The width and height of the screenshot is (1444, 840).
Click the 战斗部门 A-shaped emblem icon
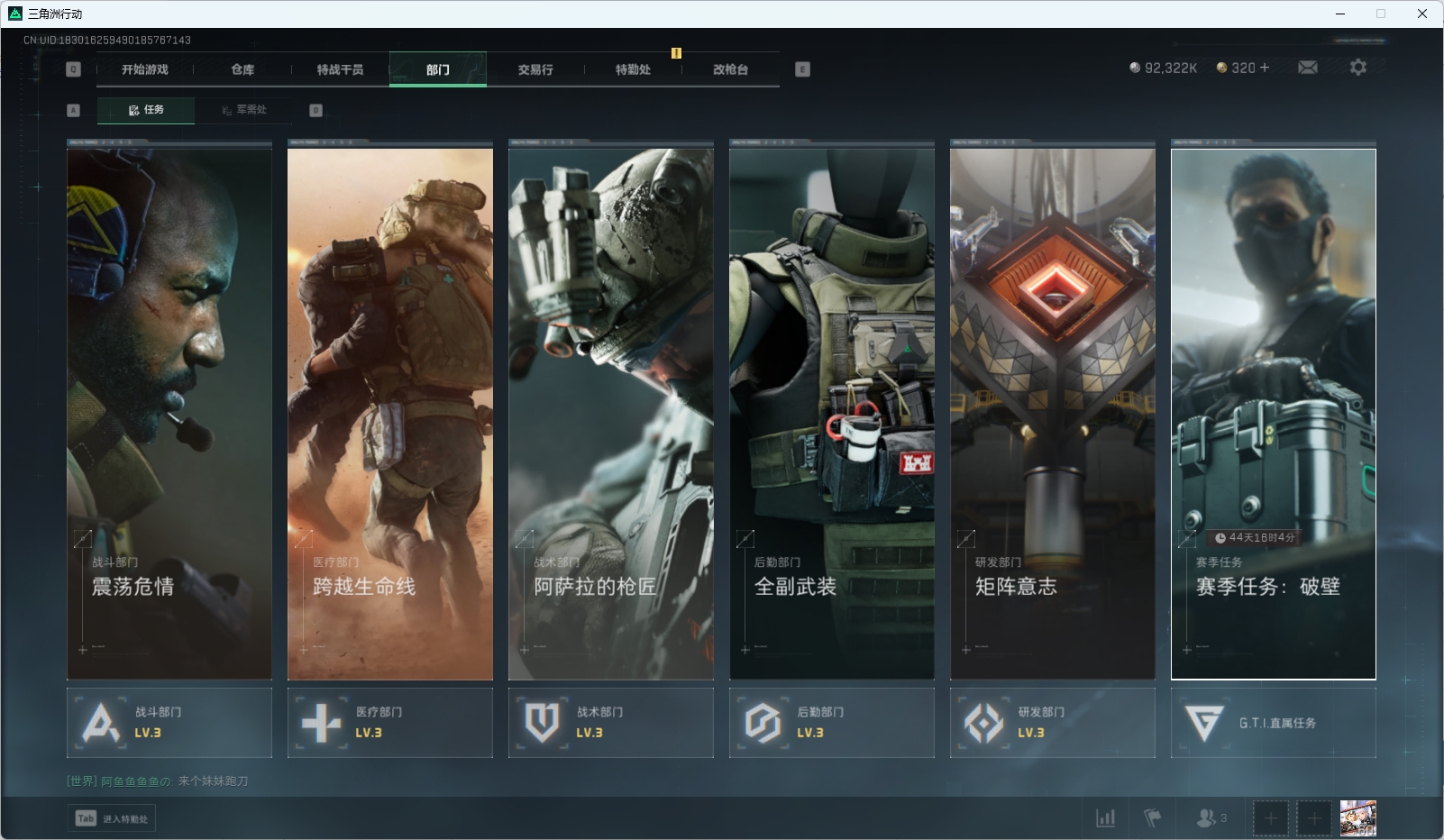(x=100, y=723)
